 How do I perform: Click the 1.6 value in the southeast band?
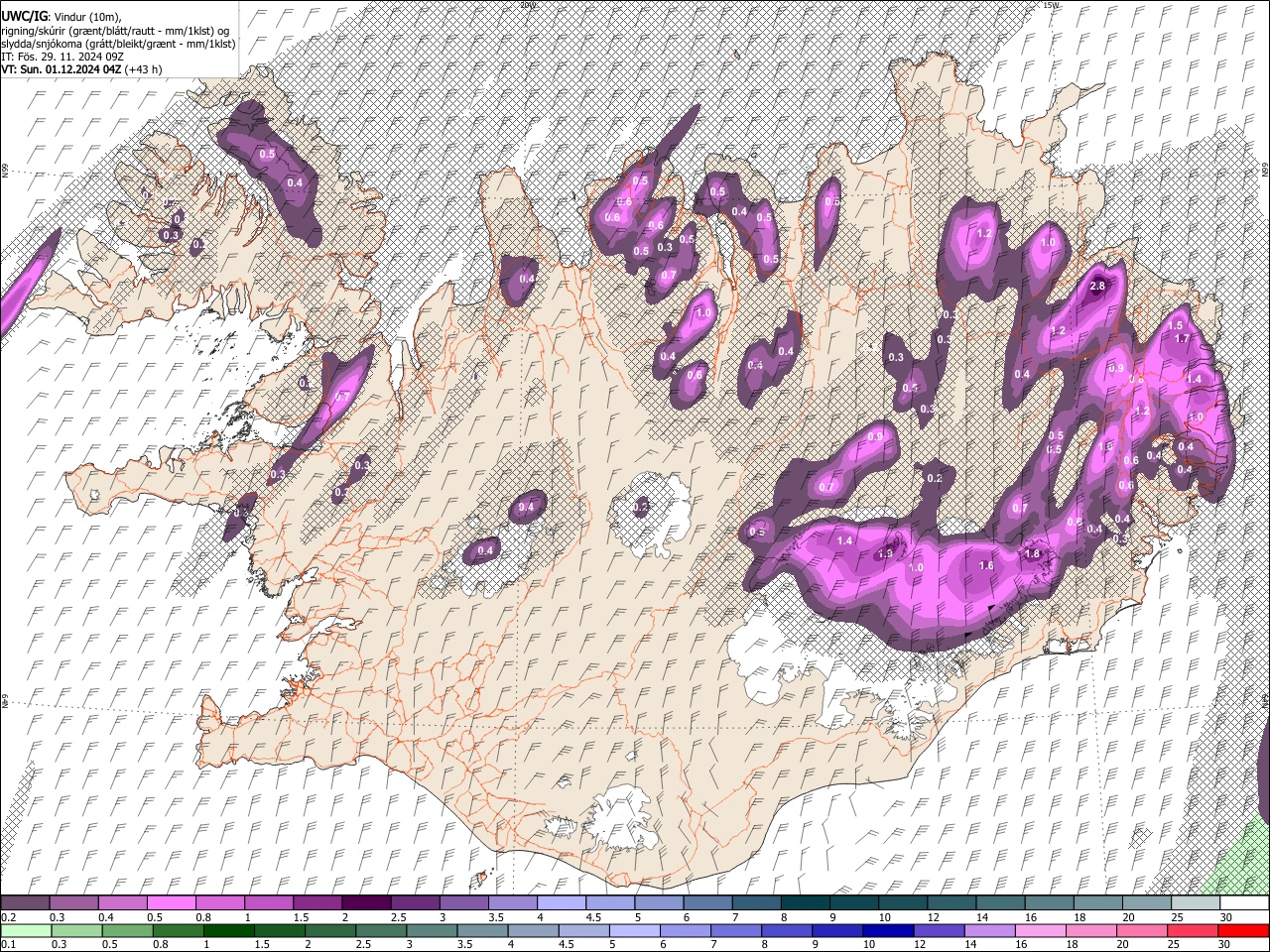pos(986,566)
